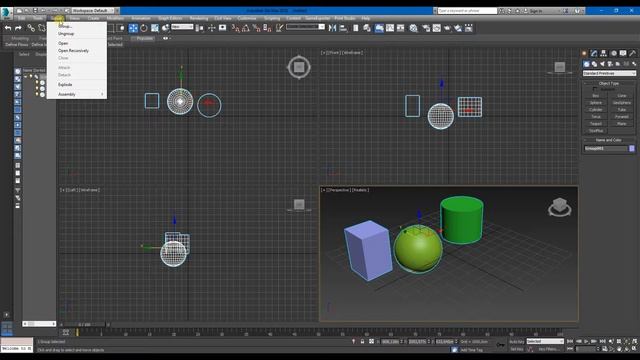This screenshot has height=360, width=640.
Task: Switch to the Motion panel tab icon
Action: click(613, 53)
